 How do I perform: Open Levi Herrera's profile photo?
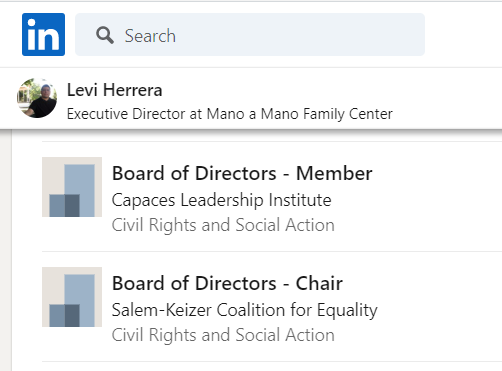[37, 98]
